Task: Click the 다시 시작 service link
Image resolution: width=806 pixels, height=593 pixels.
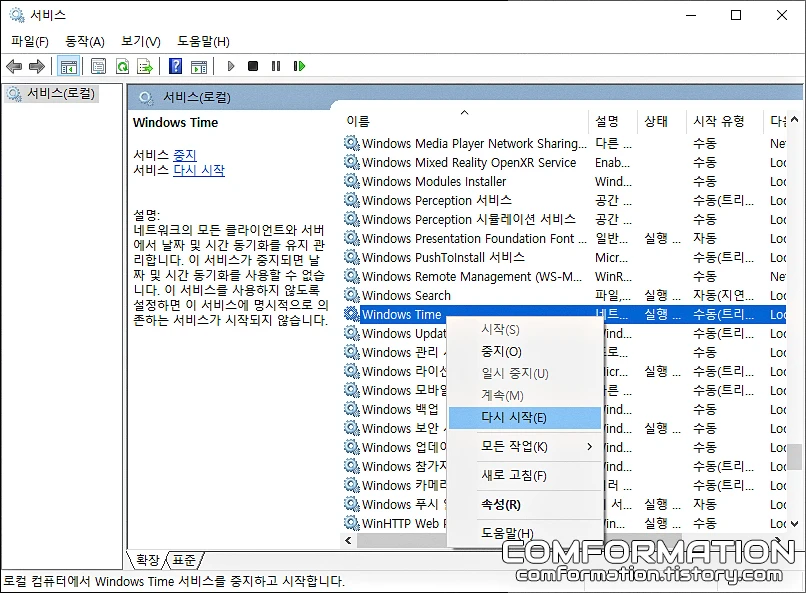Action: pos(199,170)
